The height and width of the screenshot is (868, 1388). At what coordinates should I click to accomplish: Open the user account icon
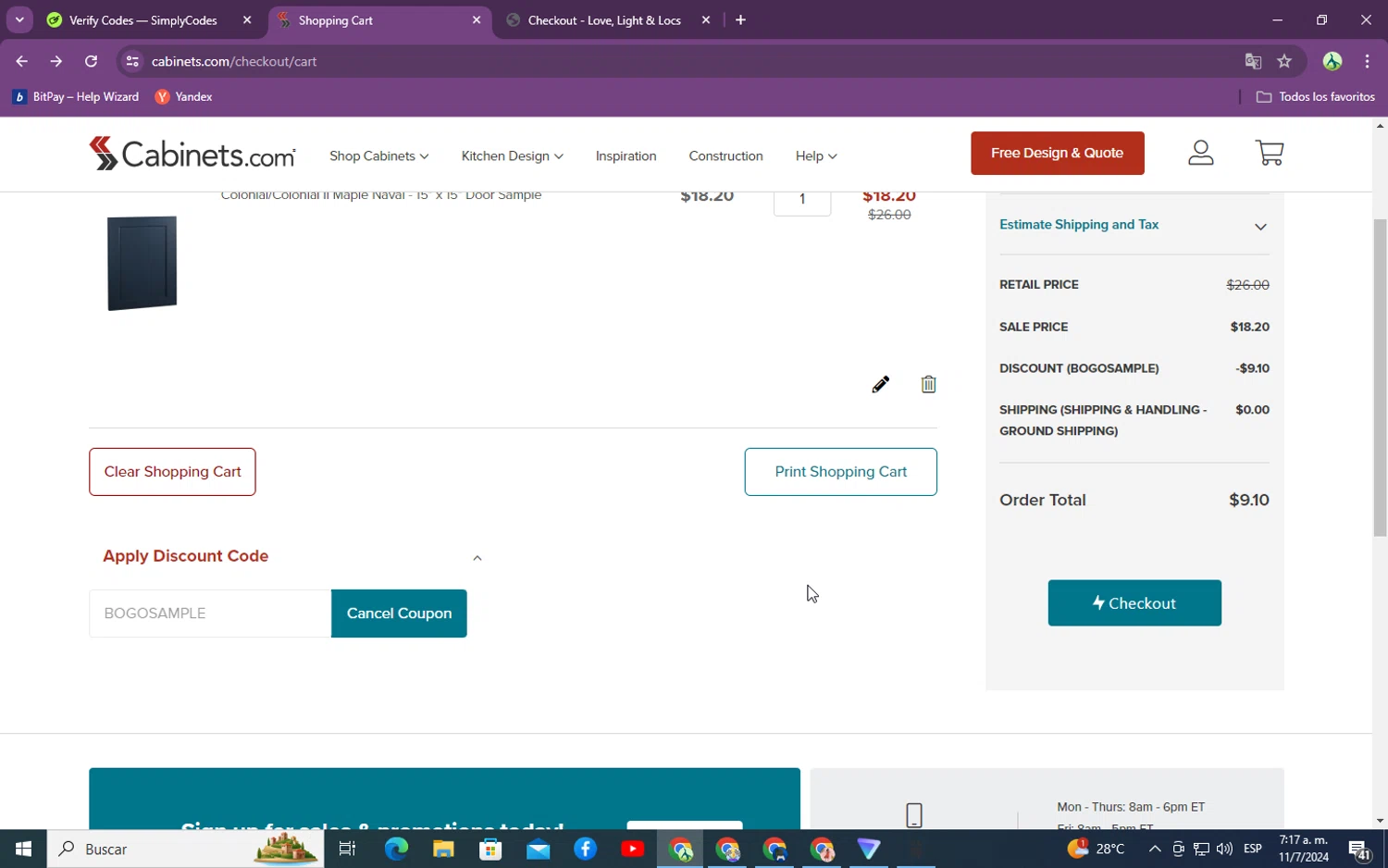pos(1200,153)
